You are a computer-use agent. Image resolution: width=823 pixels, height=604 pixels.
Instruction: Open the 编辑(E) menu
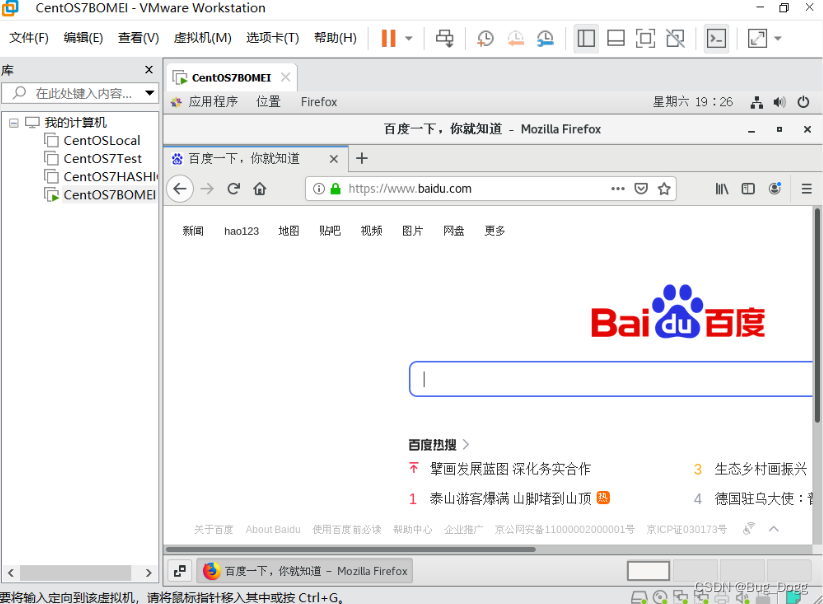(83, 38)
